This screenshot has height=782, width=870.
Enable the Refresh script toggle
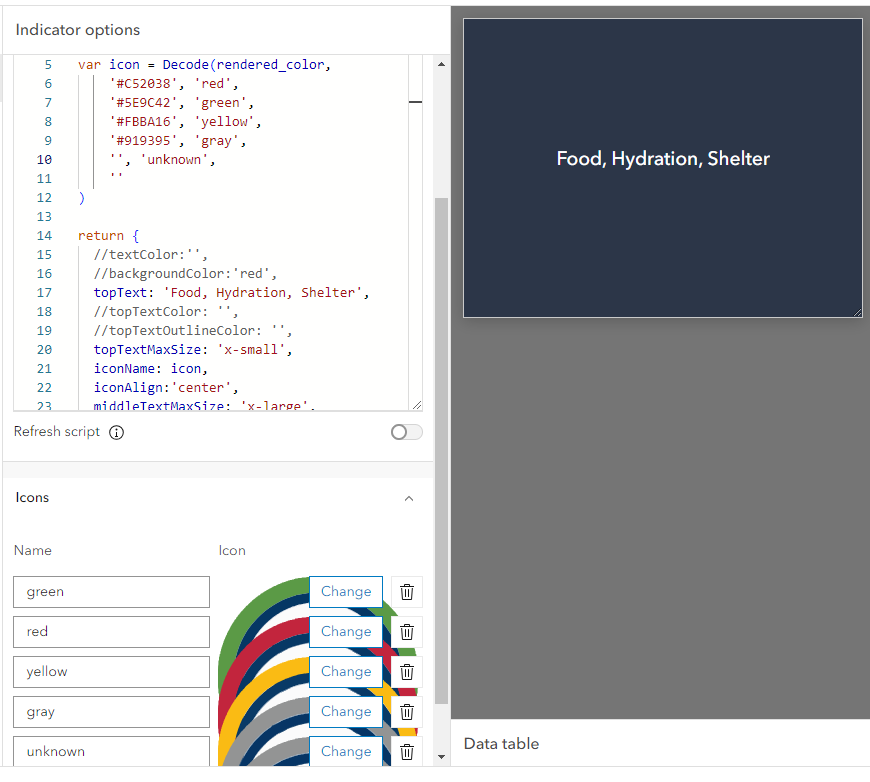coord(406,431)
